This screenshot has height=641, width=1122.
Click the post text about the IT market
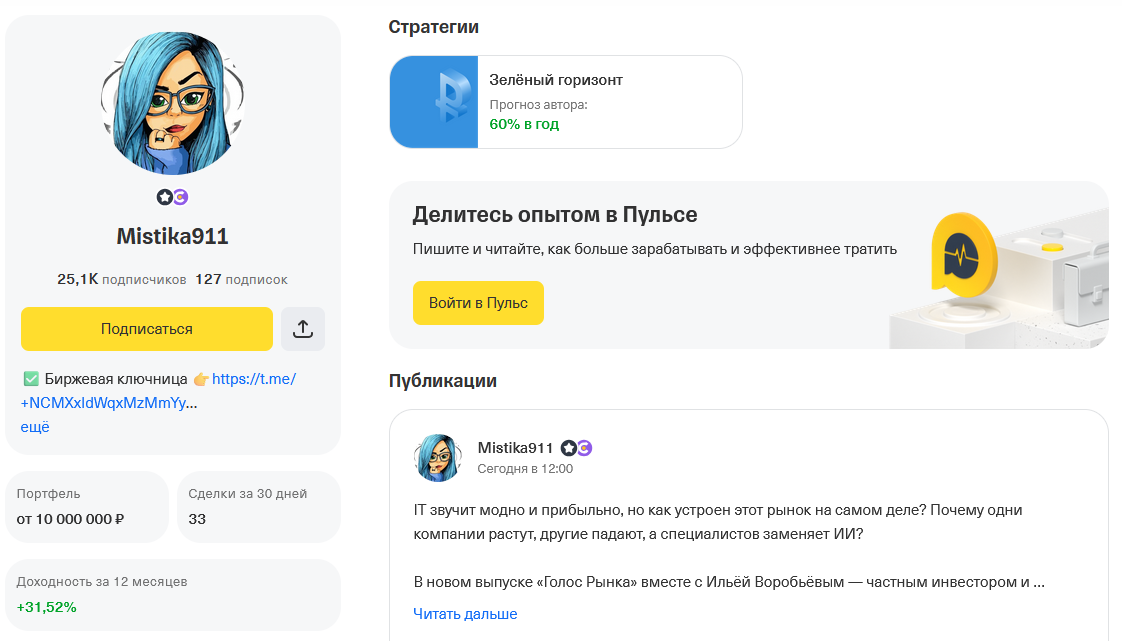729,546
